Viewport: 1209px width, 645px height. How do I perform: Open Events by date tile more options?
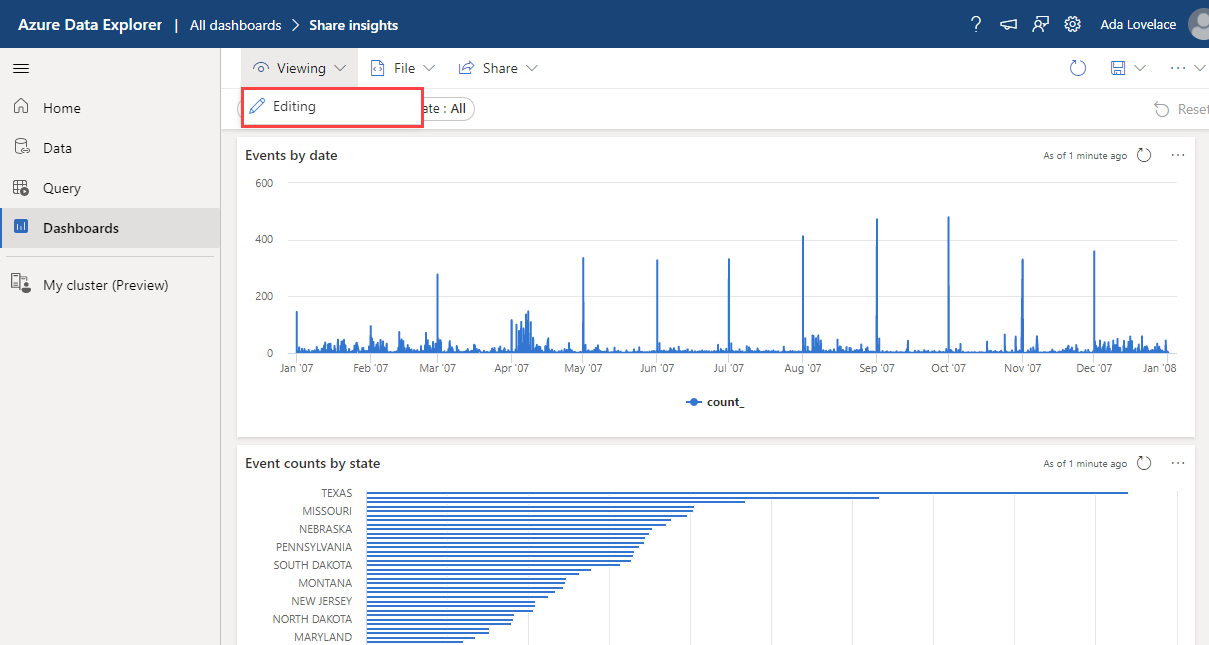pos(1178,156)
